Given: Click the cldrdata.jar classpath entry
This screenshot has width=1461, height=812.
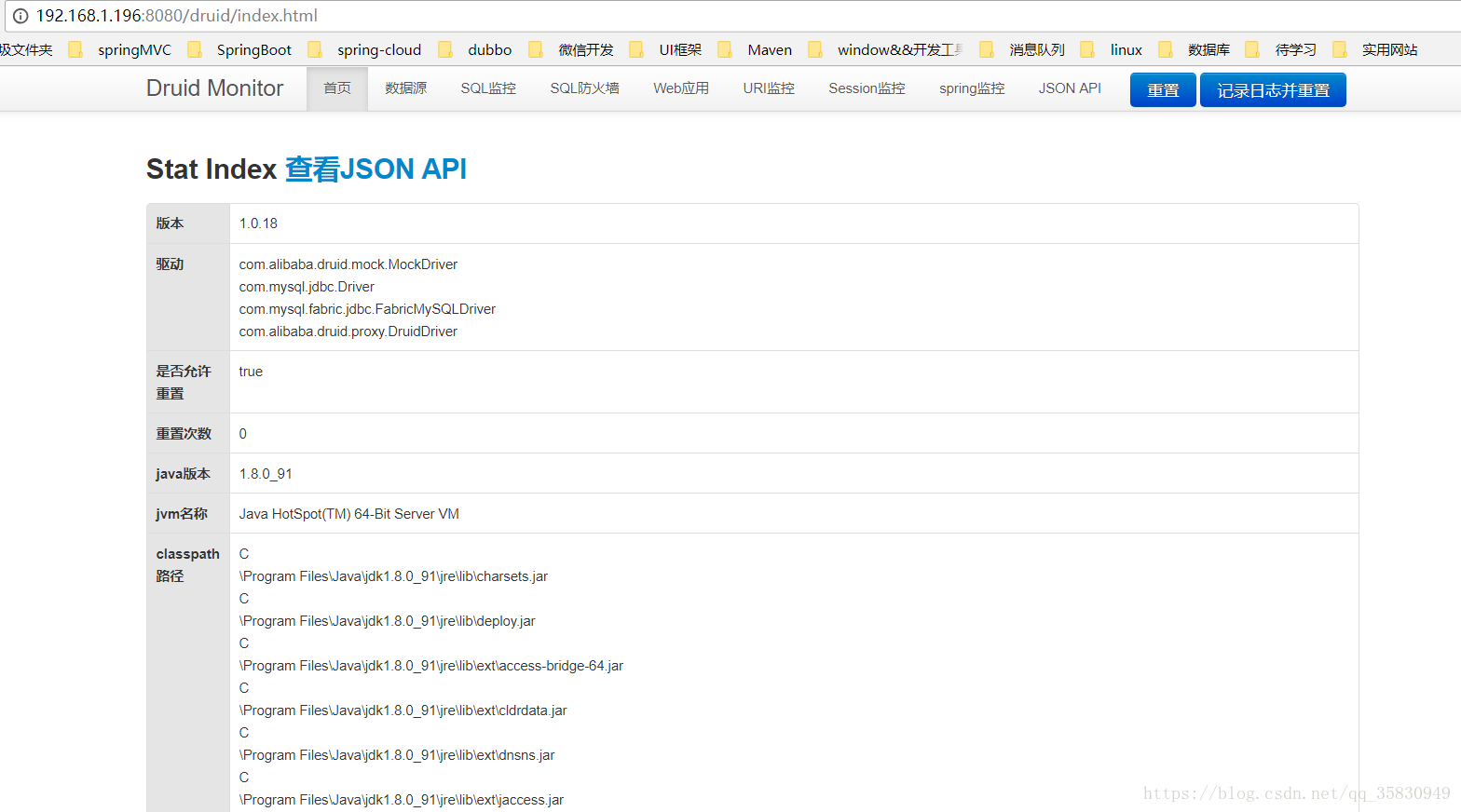Looking at the screenshot, I should pos(403,710).
